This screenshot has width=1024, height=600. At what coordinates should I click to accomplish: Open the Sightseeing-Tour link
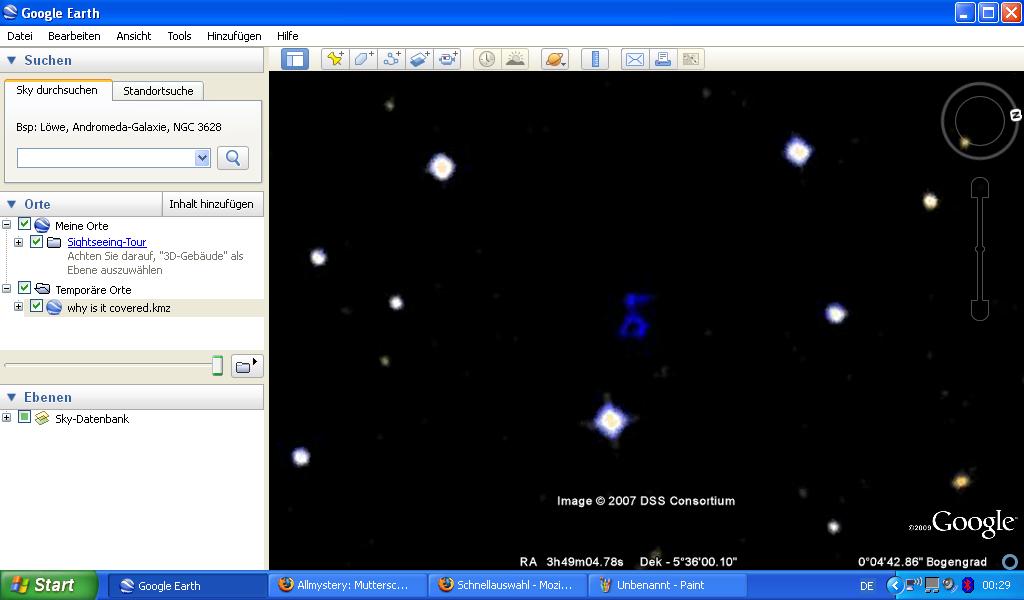[x=106, y=242]
